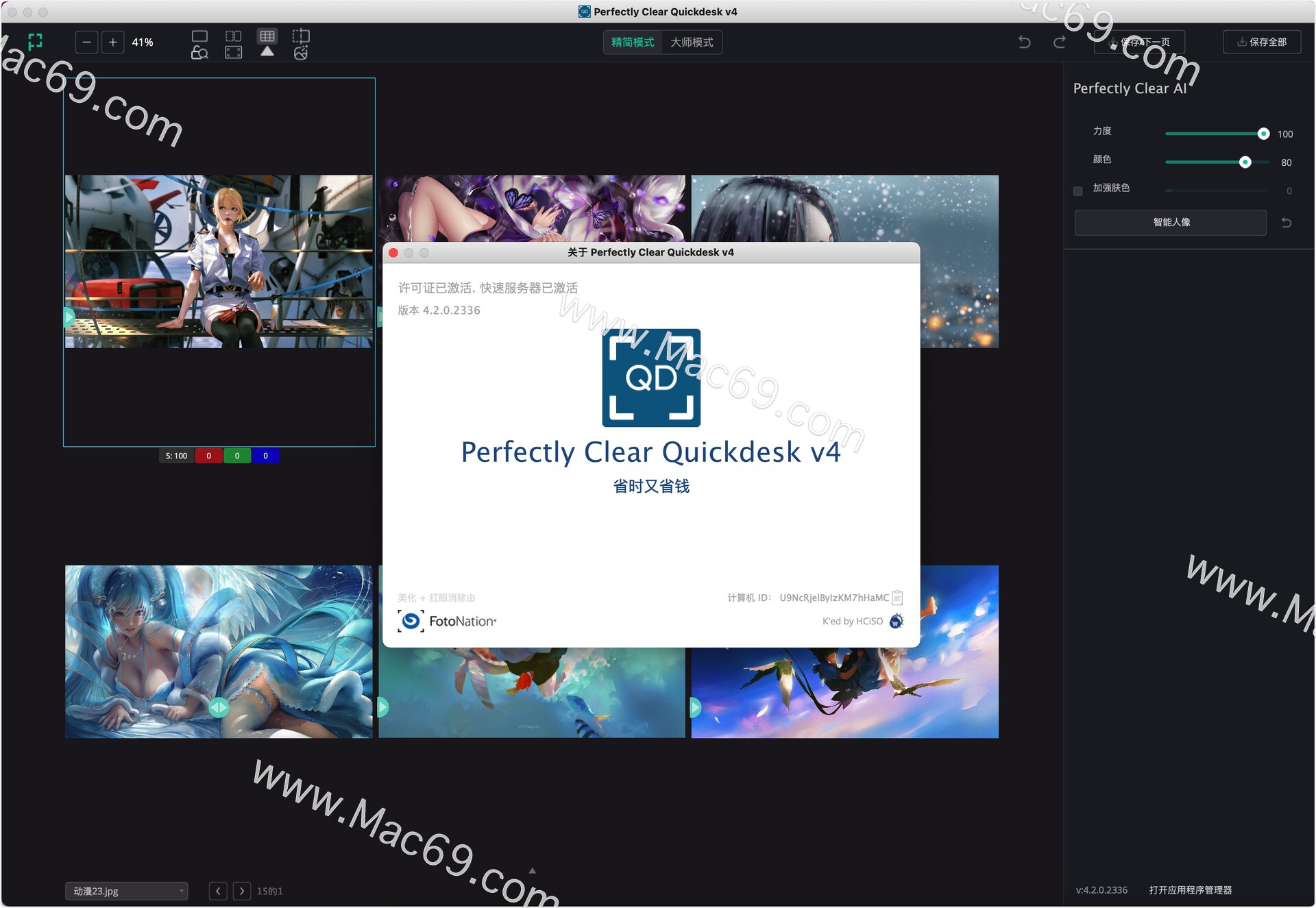Click the fit-to-screen icon
This screenshot has width=1316, height=908.
point(233,53)
